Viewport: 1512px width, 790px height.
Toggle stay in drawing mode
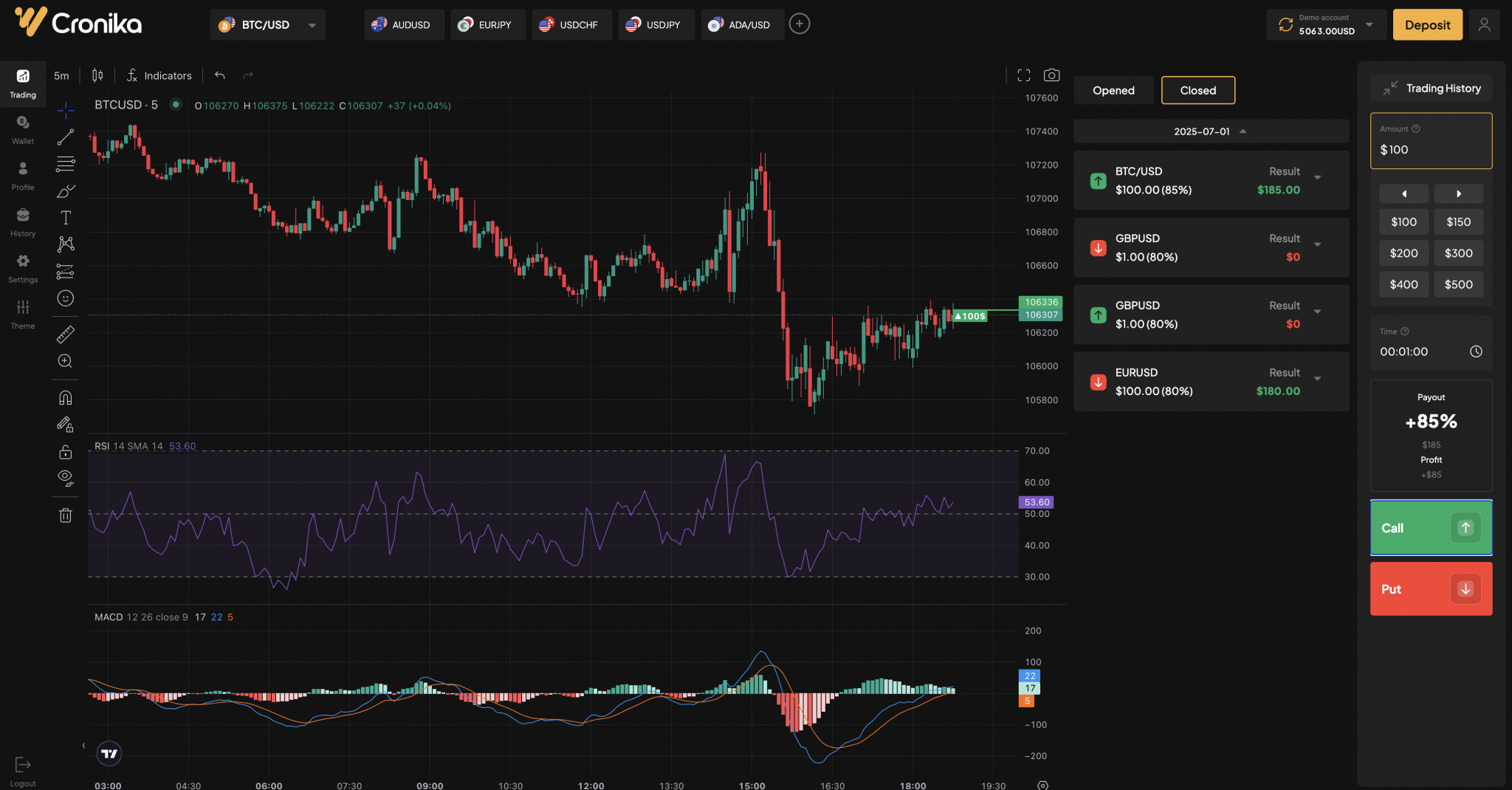pos(66,425)
